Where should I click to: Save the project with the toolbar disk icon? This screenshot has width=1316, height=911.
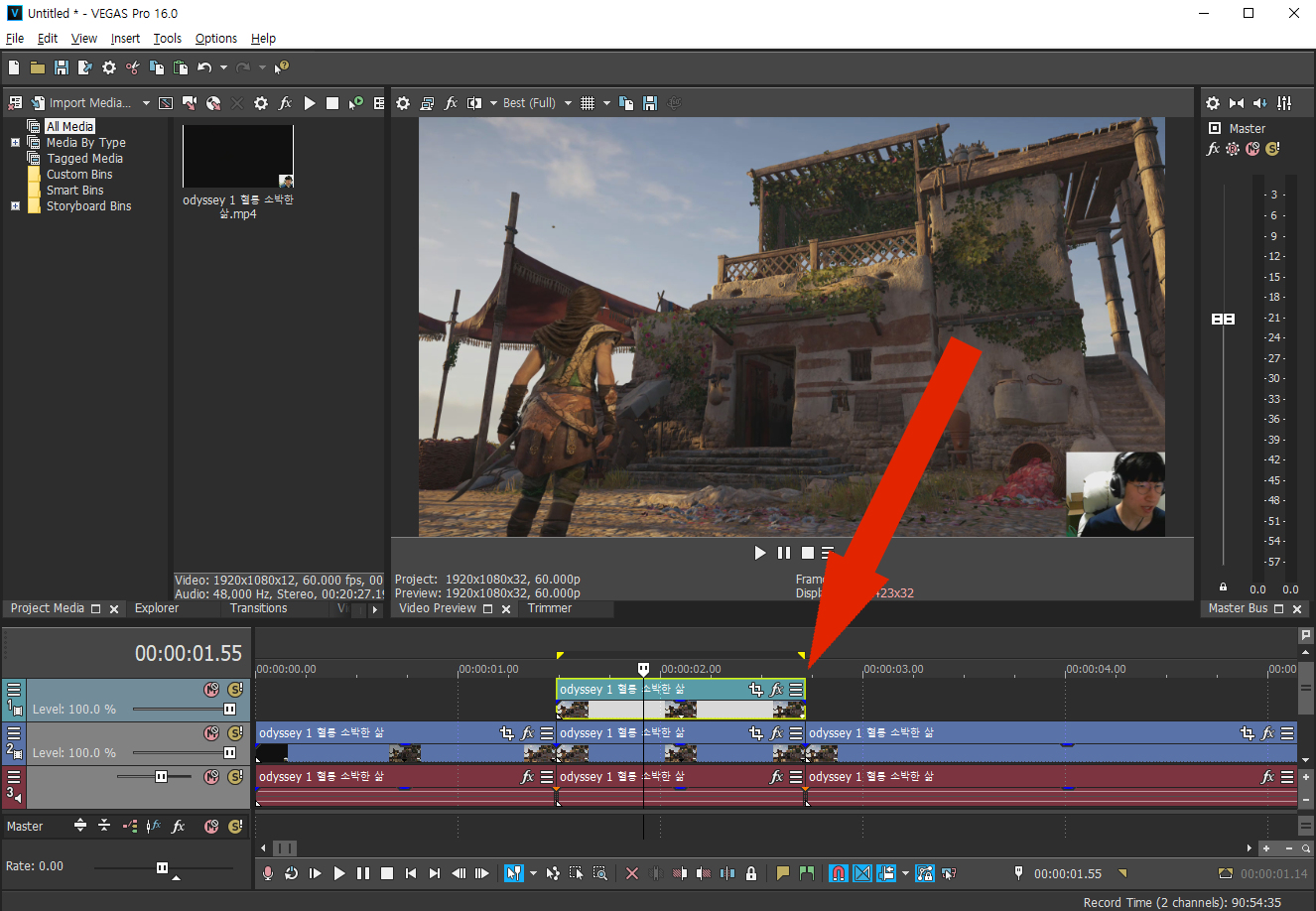tap(62, 67)
